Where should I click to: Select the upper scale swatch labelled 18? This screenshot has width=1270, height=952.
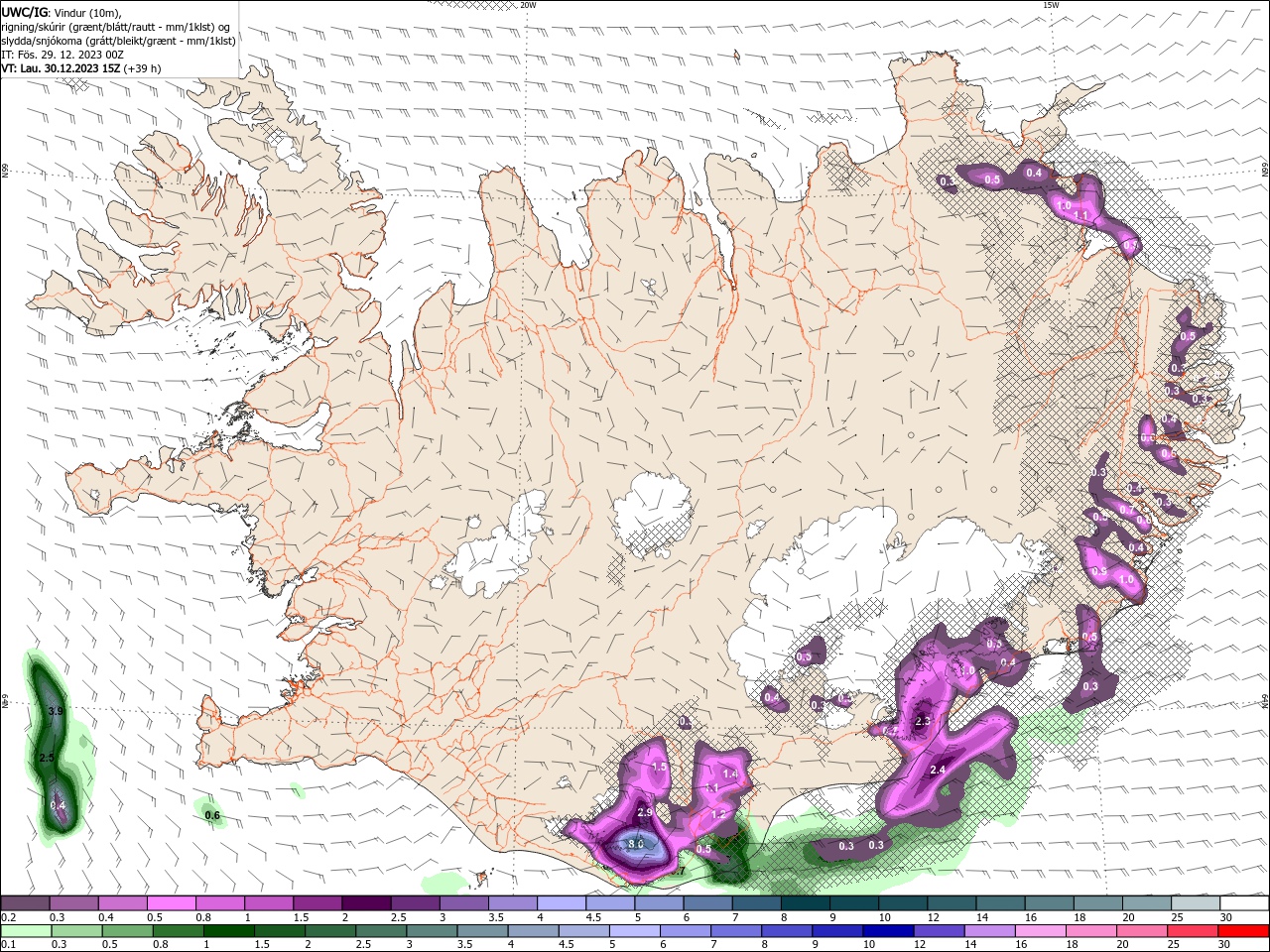[x=1097, y=903]
